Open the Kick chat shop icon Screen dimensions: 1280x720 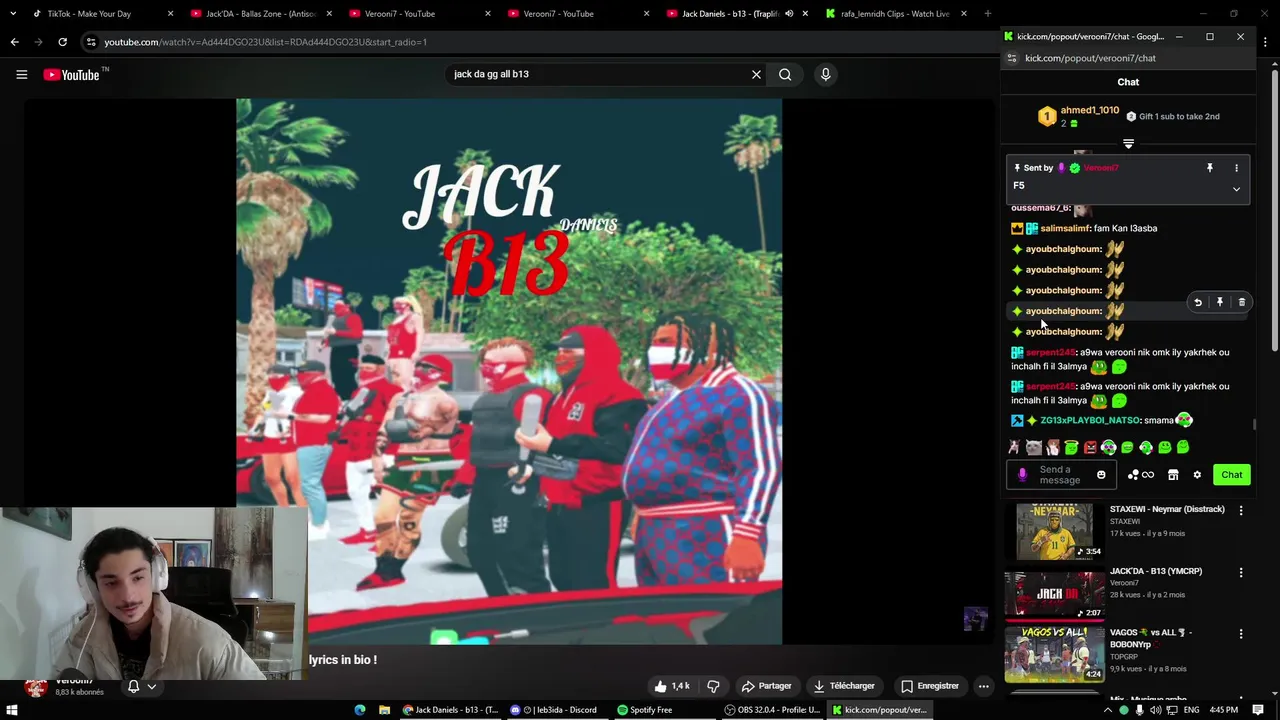point(1173,475)
